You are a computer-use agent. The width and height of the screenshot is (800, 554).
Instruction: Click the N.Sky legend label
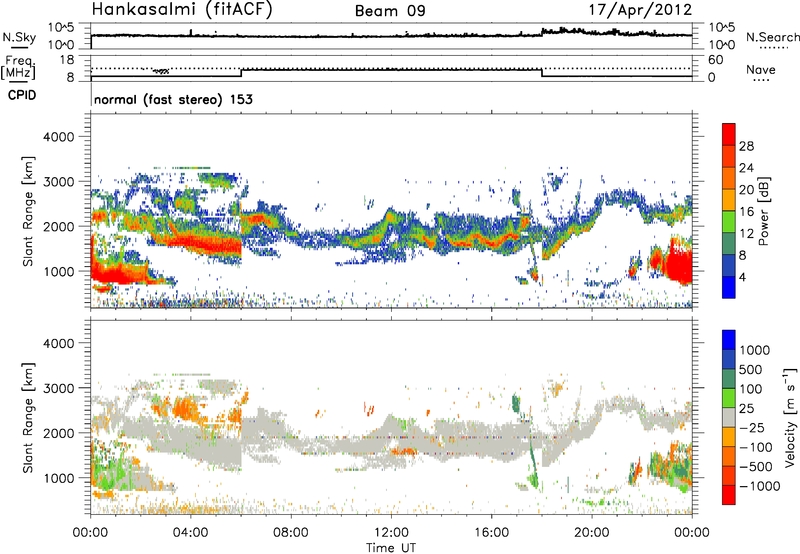(19, 37)
